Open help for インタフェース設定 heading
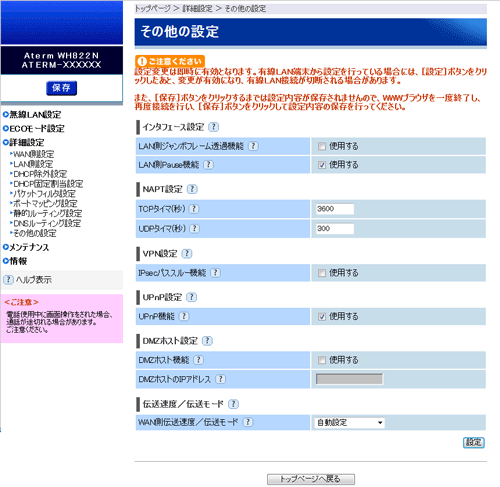Viewport: 500px width, 487px height. [214, 127]
